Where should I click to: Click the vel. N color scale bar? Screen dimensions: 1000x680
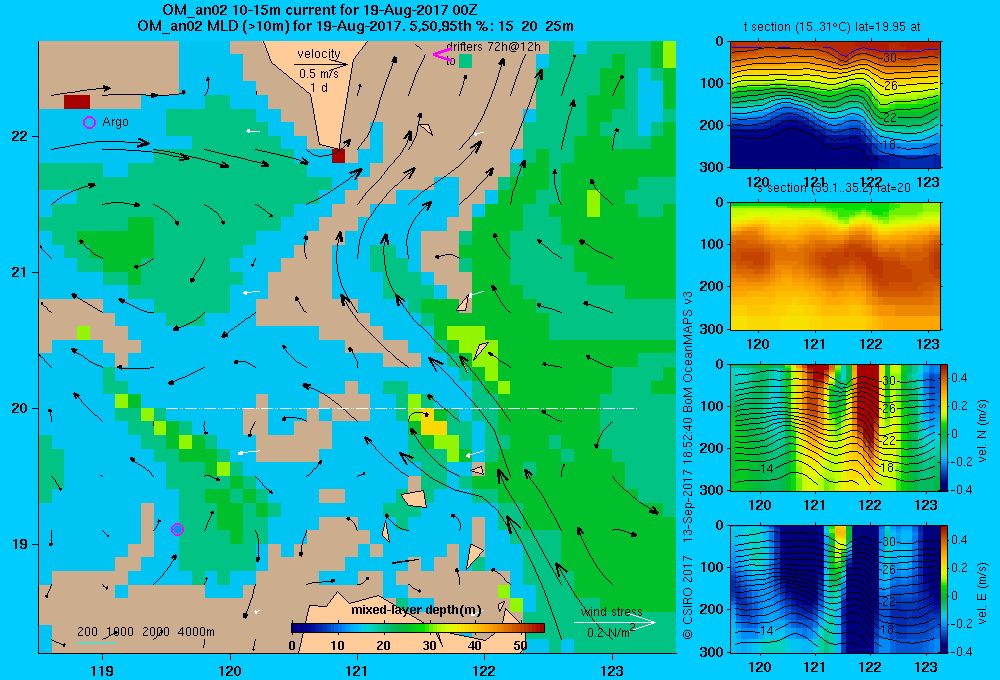pyautogui.click(x=945, y=427)
